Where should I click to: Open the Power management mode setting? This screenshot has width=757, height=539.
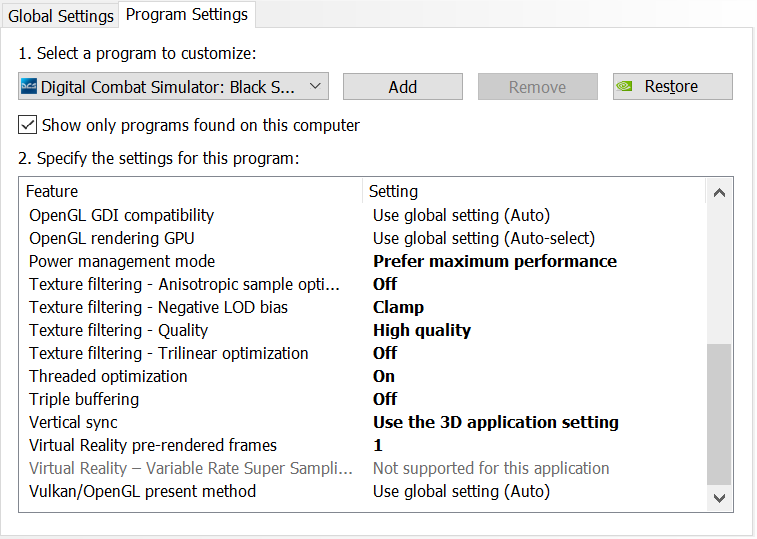pos(494,261)
